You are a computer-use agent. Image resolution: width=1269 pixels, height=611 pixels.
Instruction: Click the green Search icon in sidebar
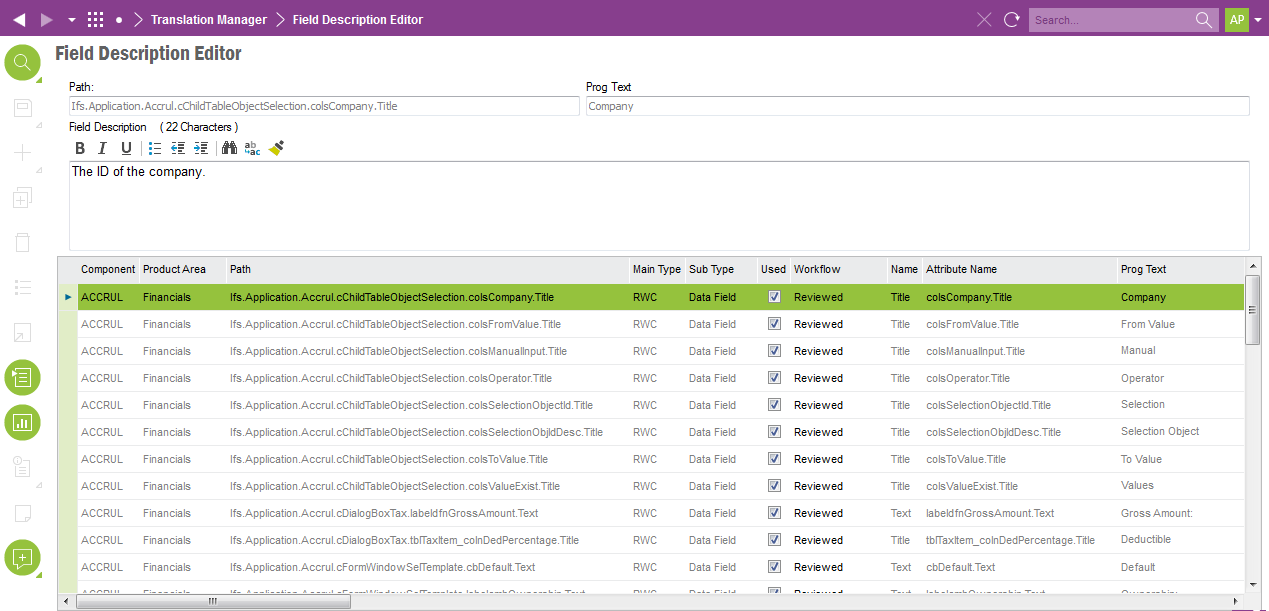pos(22,62)
